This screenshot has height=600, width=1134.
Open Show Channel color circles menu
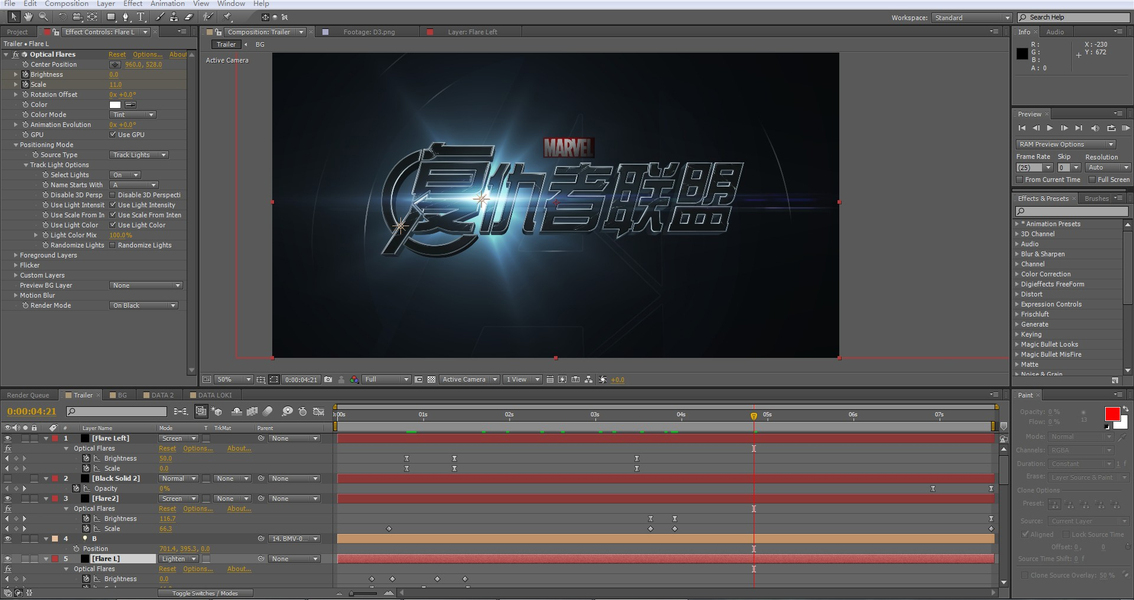point(354,380)
